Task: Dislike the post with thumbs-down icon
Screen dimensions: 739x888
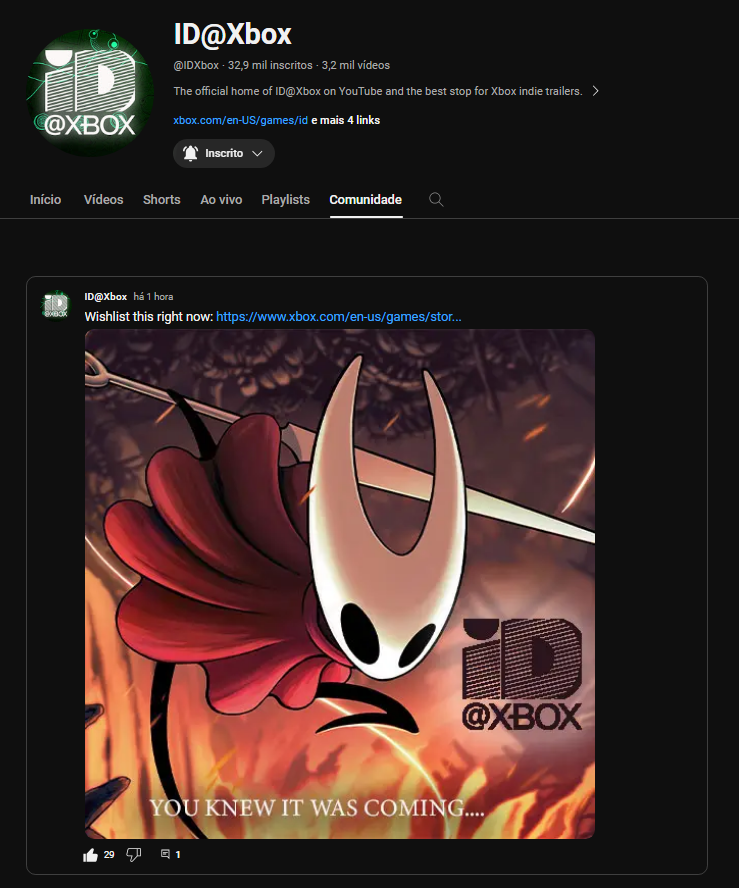Action: pyautogui.click(x=133, y=855)
